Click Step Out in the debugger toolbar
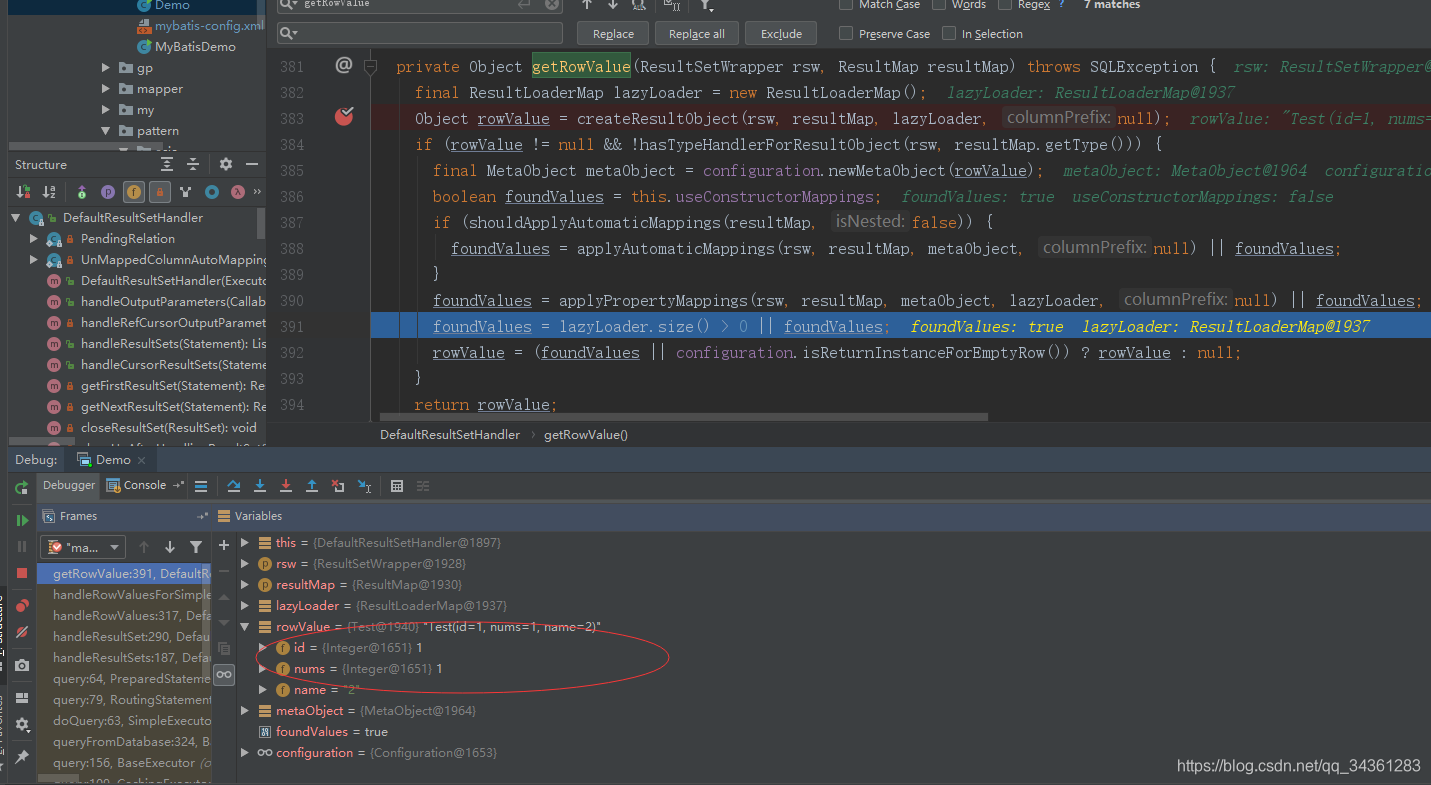The image size is (1431, 785). coord(312,486)
